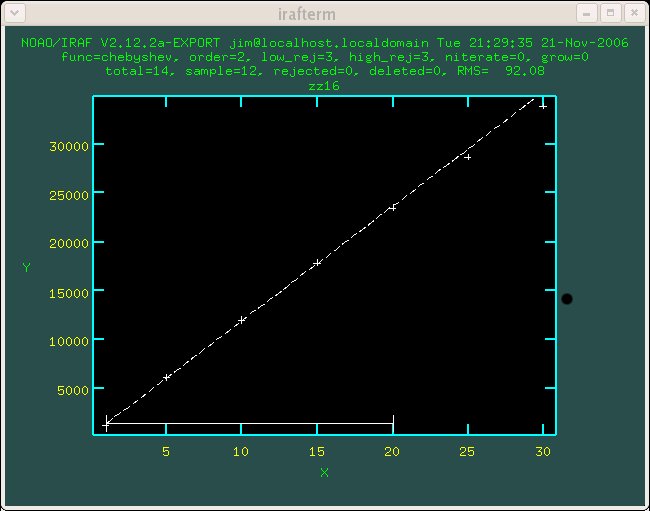
Task: Click the plot title zz16
Action: tap(324, 86)
